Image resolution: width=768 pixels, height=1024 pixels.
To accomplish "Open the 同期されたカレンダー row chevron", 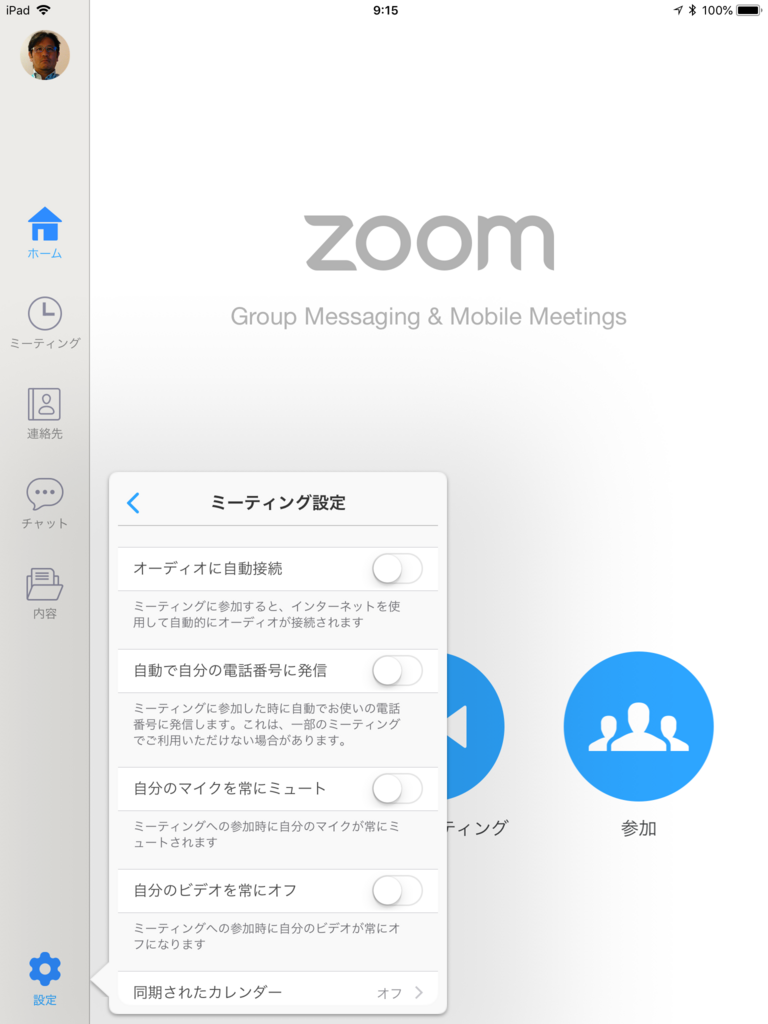I will point(419,993).
